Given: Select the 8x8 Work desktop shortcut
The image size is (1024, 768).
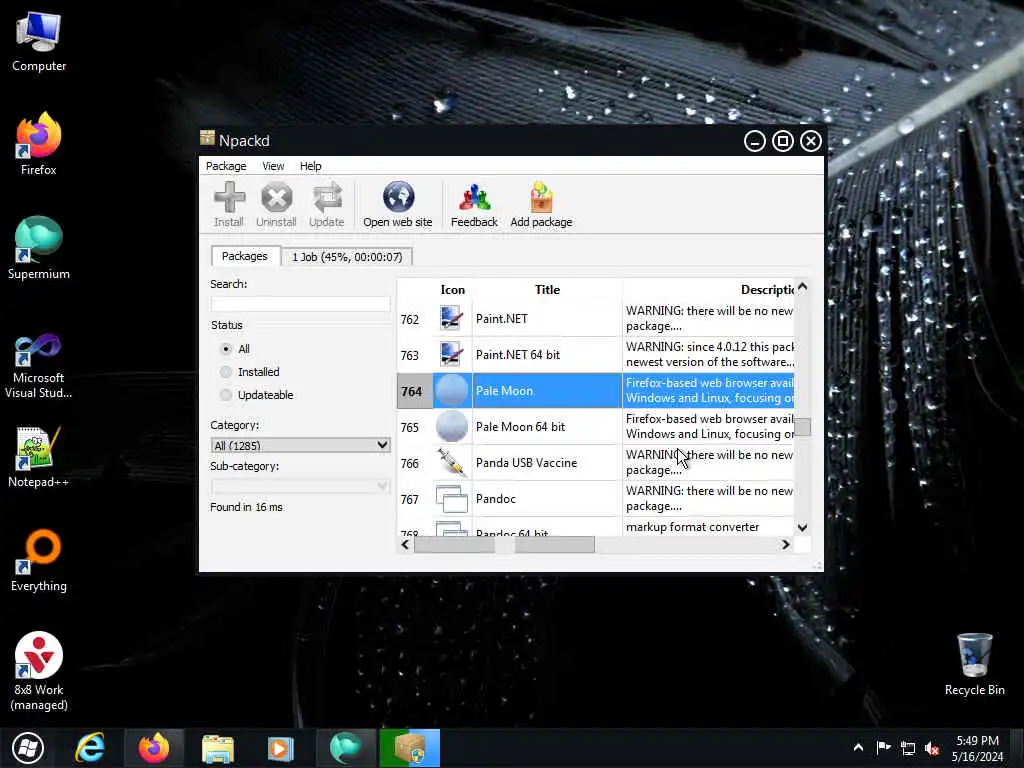Looking at the screenshot, I should point(39,671).
